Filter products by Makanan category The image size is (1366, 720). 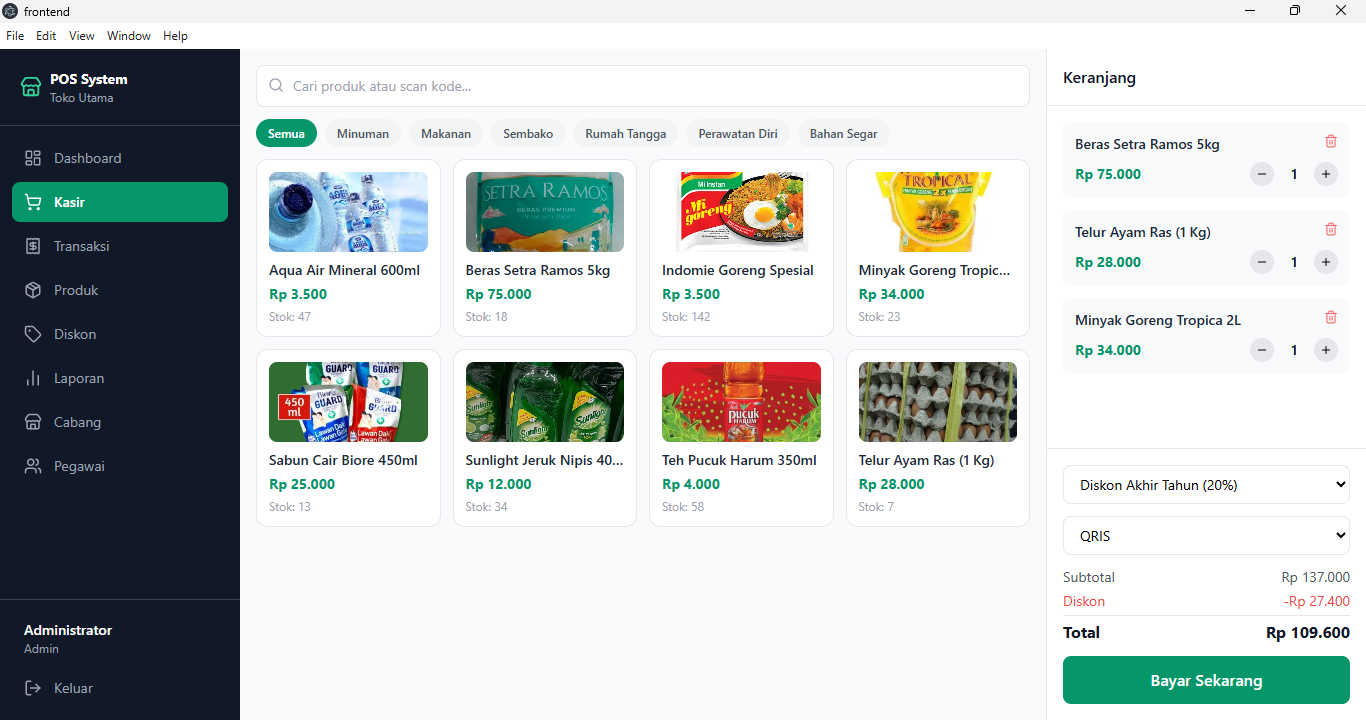coord(446,134)
